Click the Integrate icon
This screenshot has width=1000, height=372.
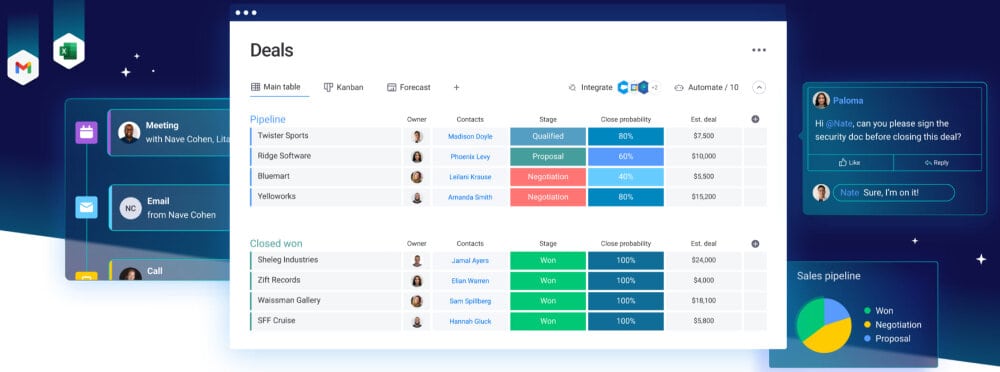click(x=572, y=87)
